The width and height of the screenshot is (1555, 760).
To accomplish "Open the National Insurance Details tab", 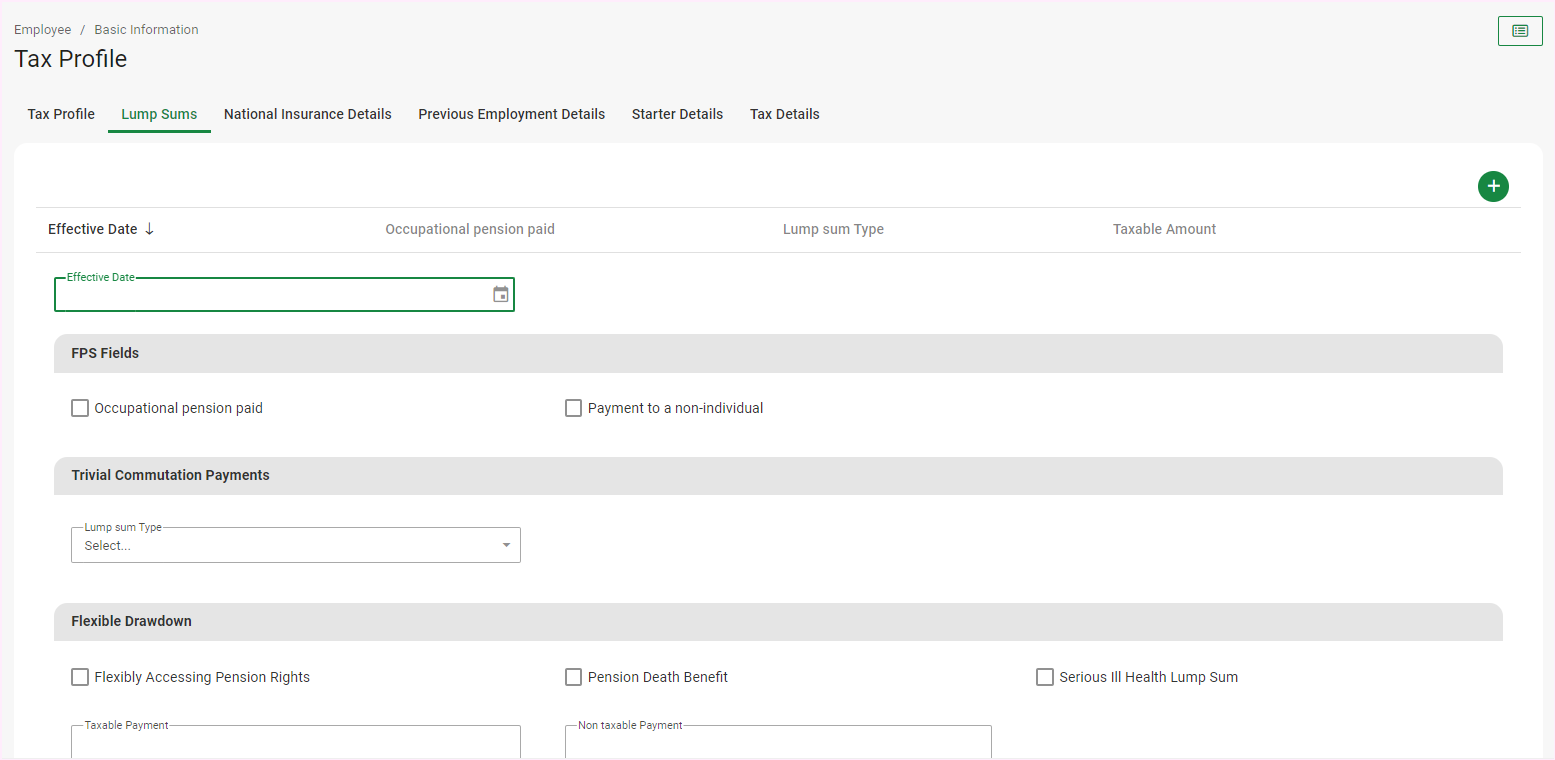I will coord(307,114).
